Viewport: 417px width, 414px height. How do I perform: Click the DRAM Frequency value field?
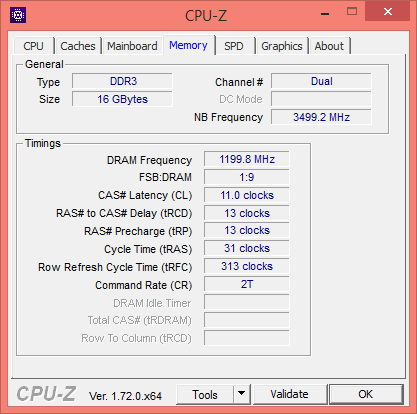pyautogui.click(x=247, y=159)
